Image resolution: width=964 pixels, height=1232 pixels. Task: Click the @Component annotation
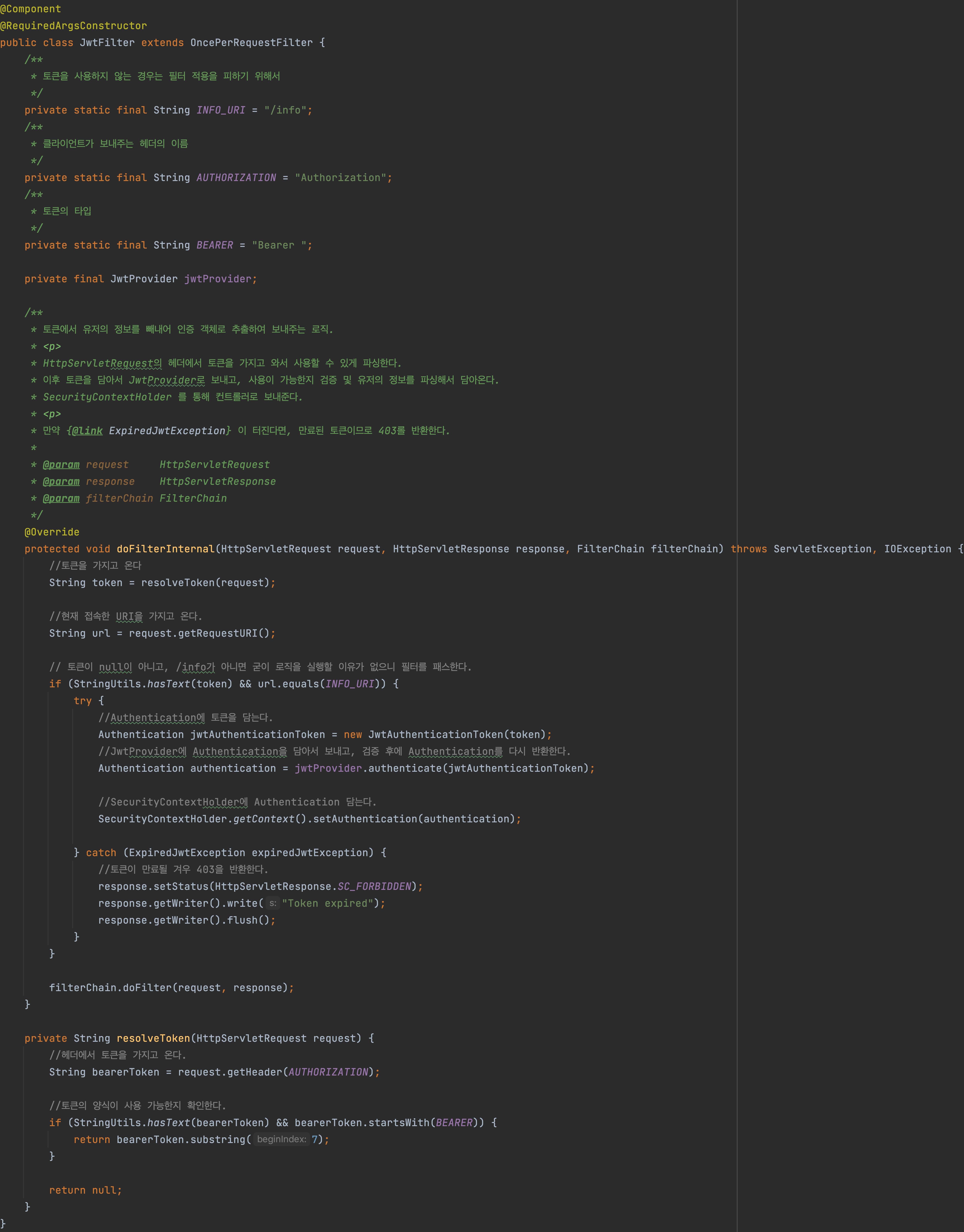pos(31,9)
